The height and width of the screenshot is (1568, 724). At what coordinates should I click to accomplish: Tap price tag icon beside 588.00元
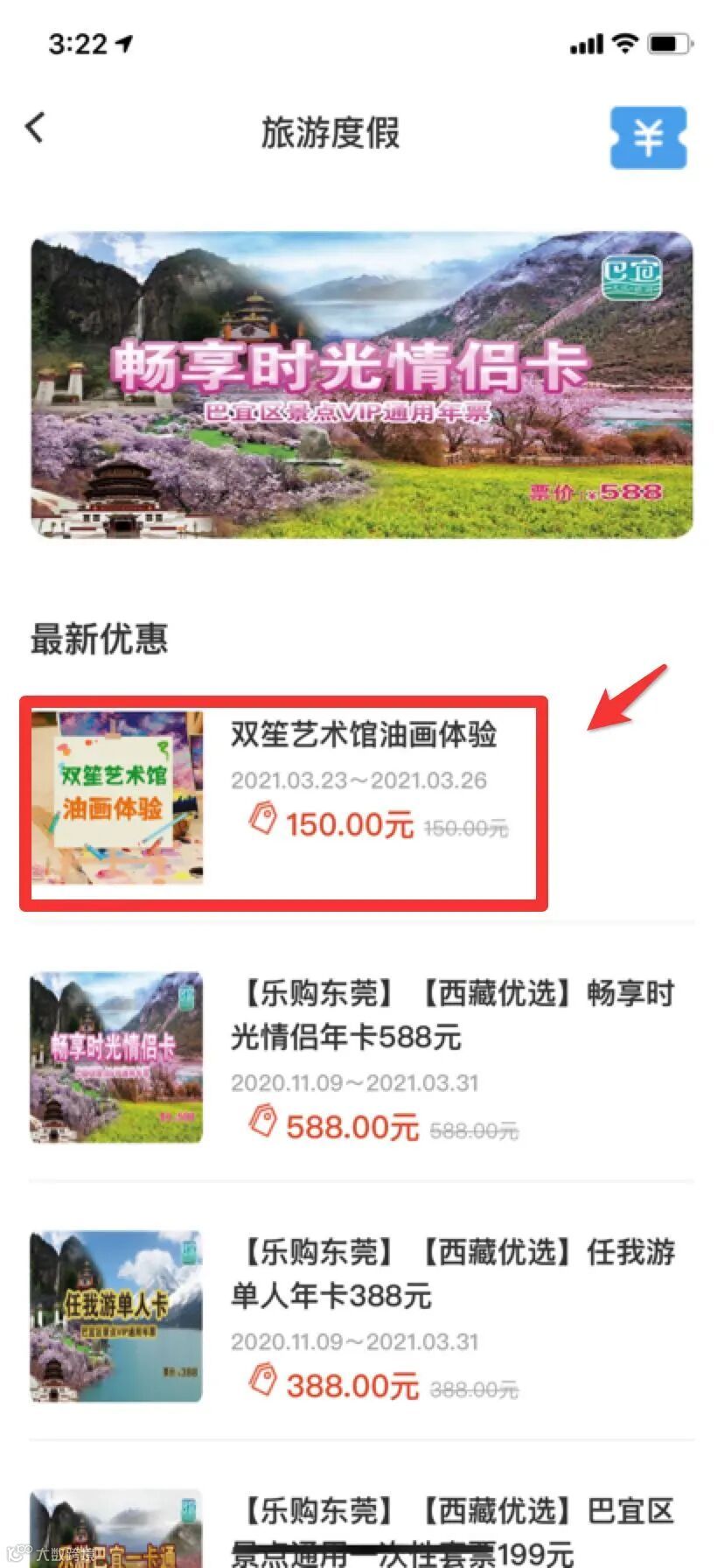[x=262, y=1121]
